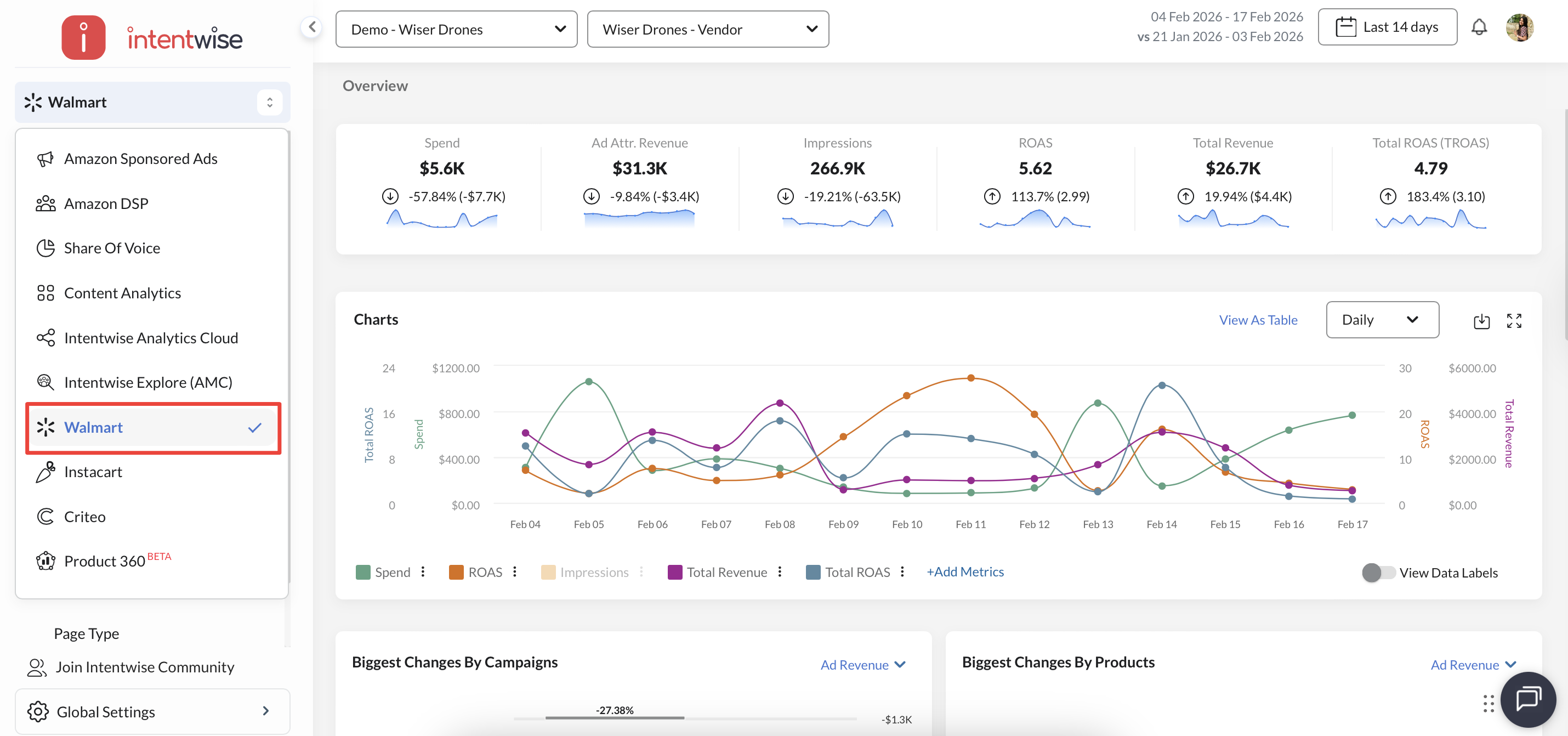Screen dimensions: 1568x736
Task: Open Total ROAS legend kebab menu
Action: [x=902, y=571]
